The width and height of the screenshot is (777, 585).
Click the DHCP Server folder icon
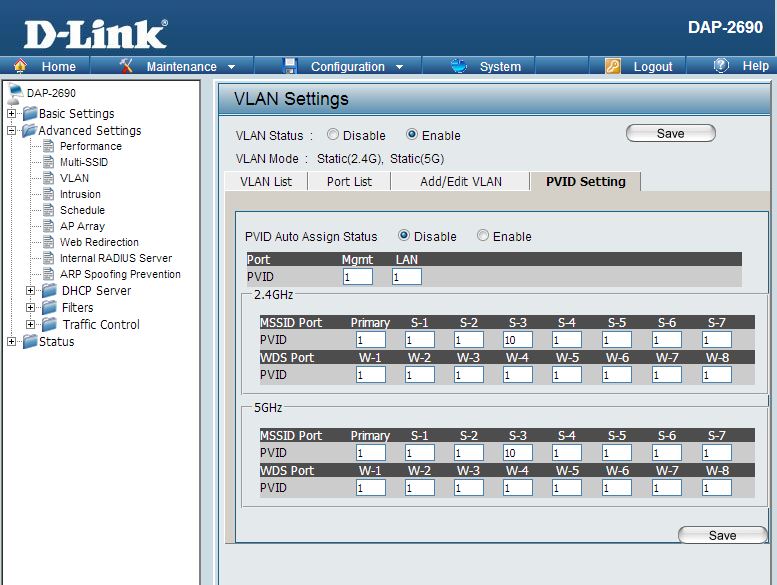pos(49,291)
